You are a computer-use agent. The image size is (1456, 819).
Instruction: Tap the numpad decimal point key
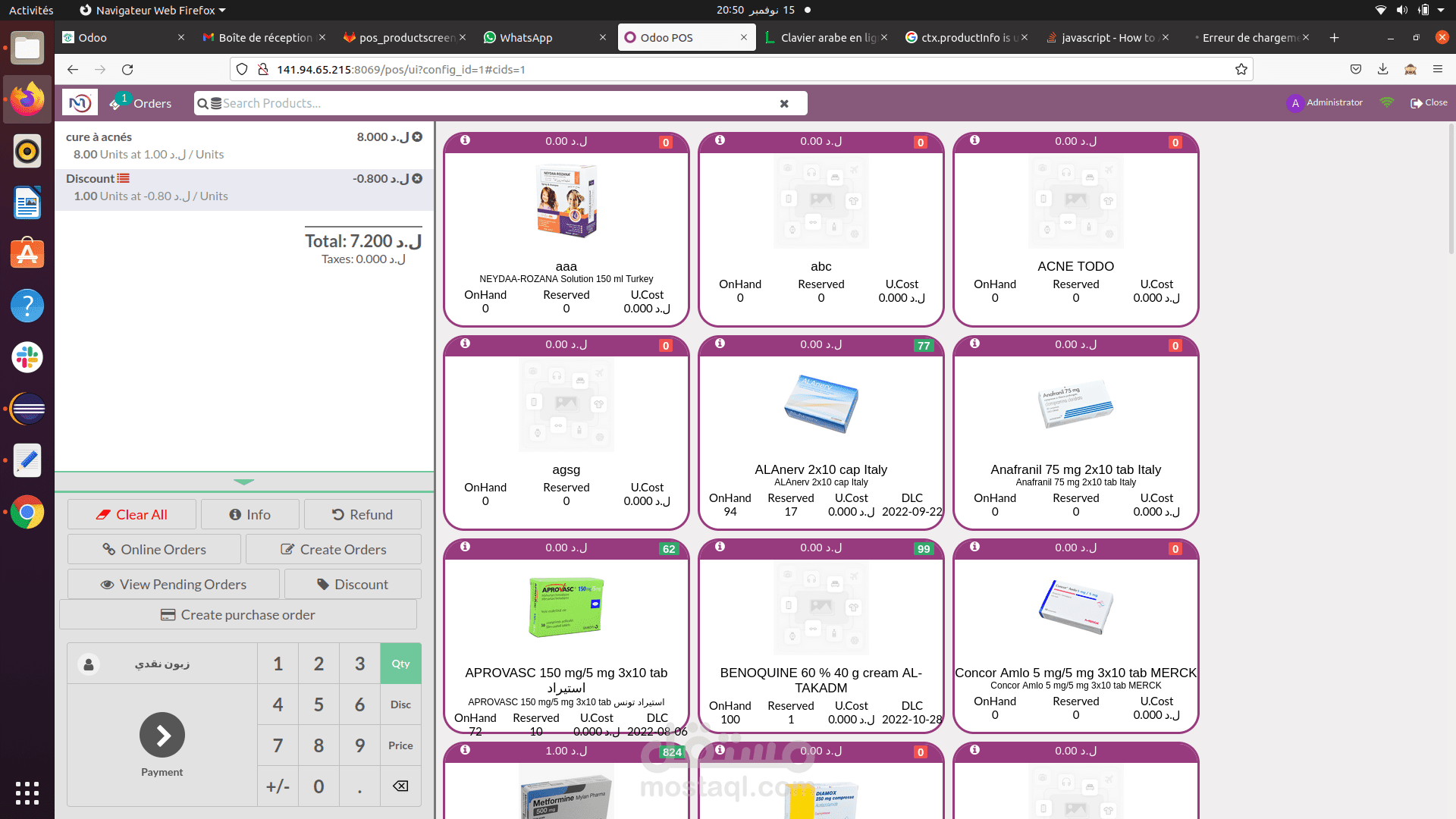pyautogui.click(x=359, y=786)
